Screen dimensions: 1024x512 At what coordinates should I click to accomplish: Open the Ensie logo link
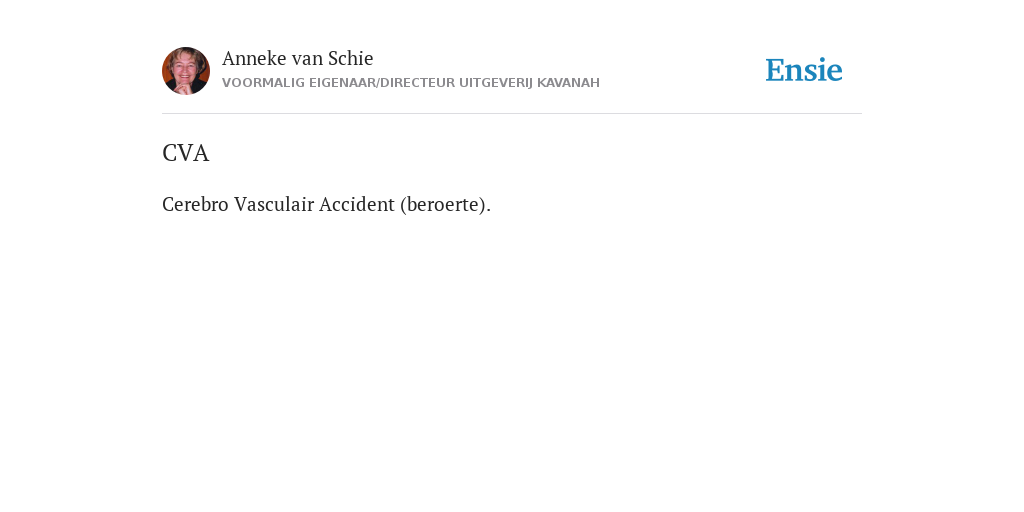click(804, 70)
